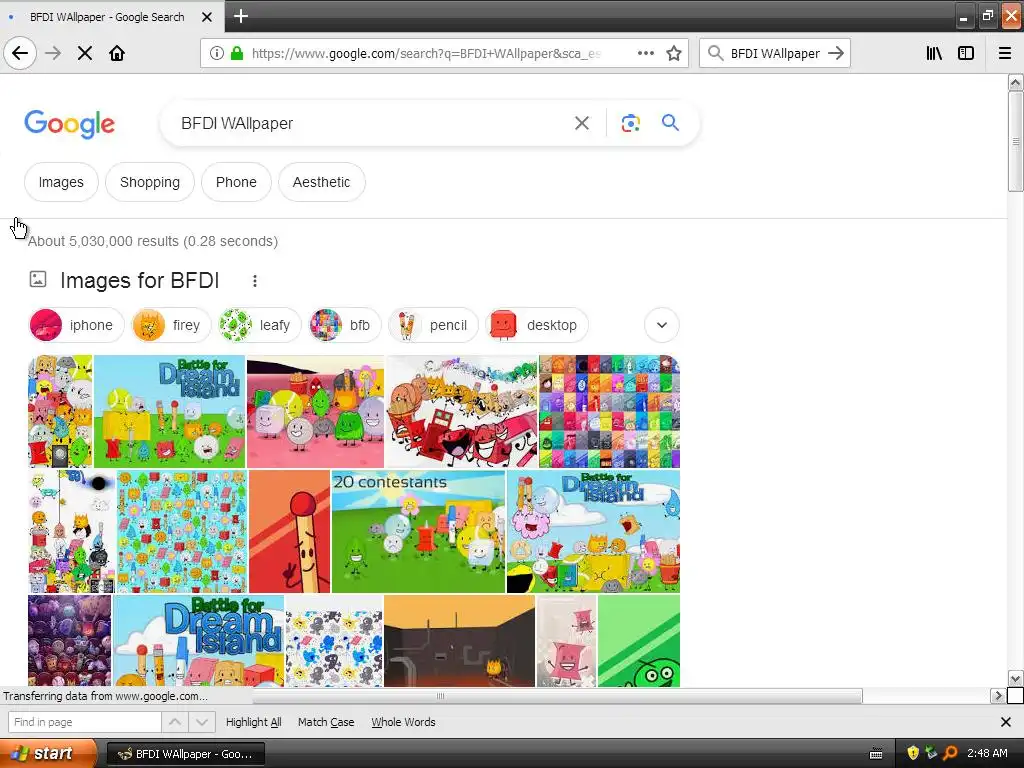
Task: Open the browser home page icon
Action: (117, 53)
